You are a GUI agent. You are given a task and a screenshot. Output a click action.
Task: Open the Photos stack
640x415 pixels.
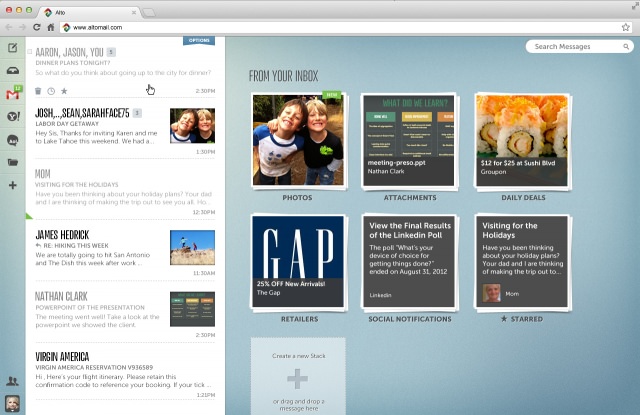coord(297,140)
